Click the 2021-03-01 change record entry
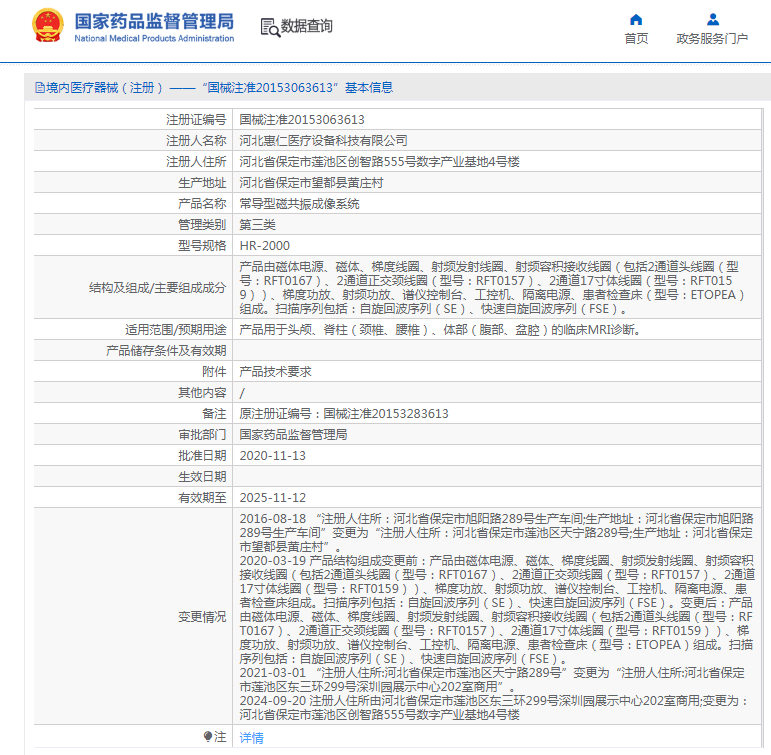The height and width of the screenshot is (755, 771). point(492,679)
